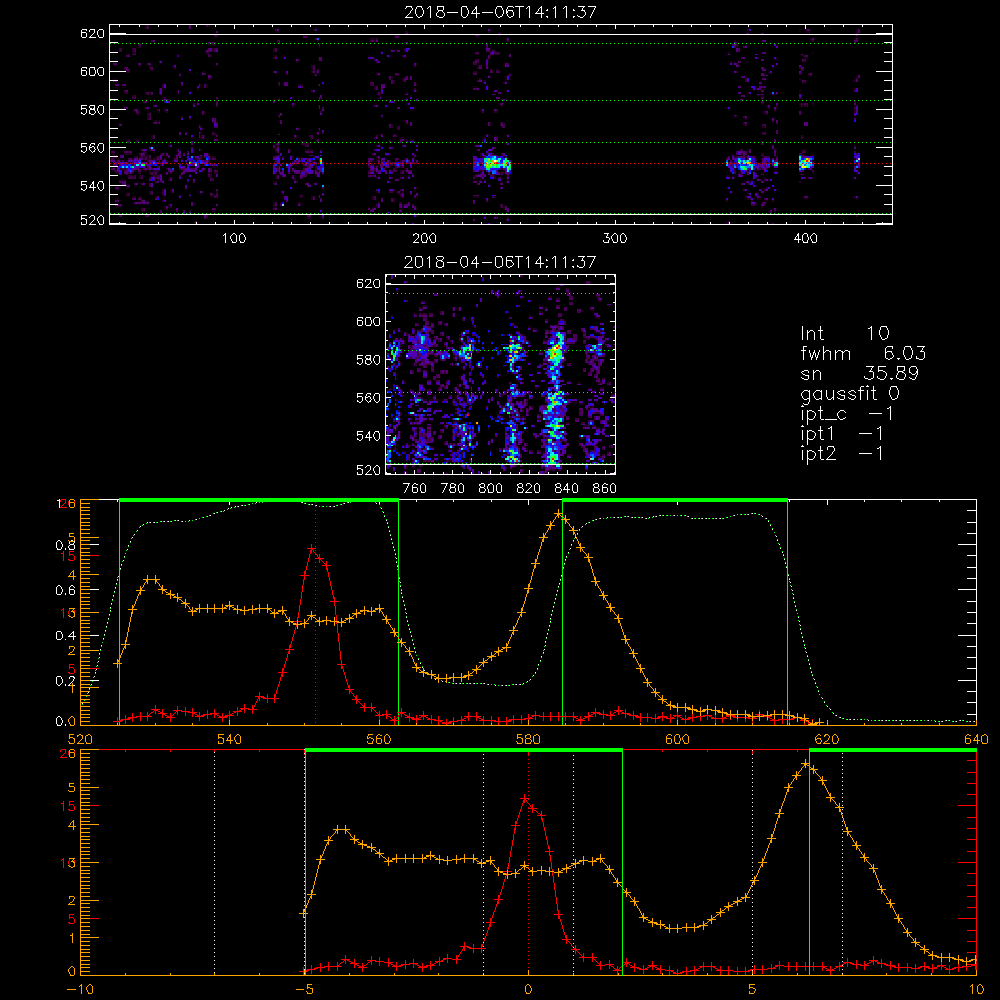Click the middle image panel title 2018-04-06T14:11:37
Screen dimensions: 1000x1000
click(x=500, y=262)
